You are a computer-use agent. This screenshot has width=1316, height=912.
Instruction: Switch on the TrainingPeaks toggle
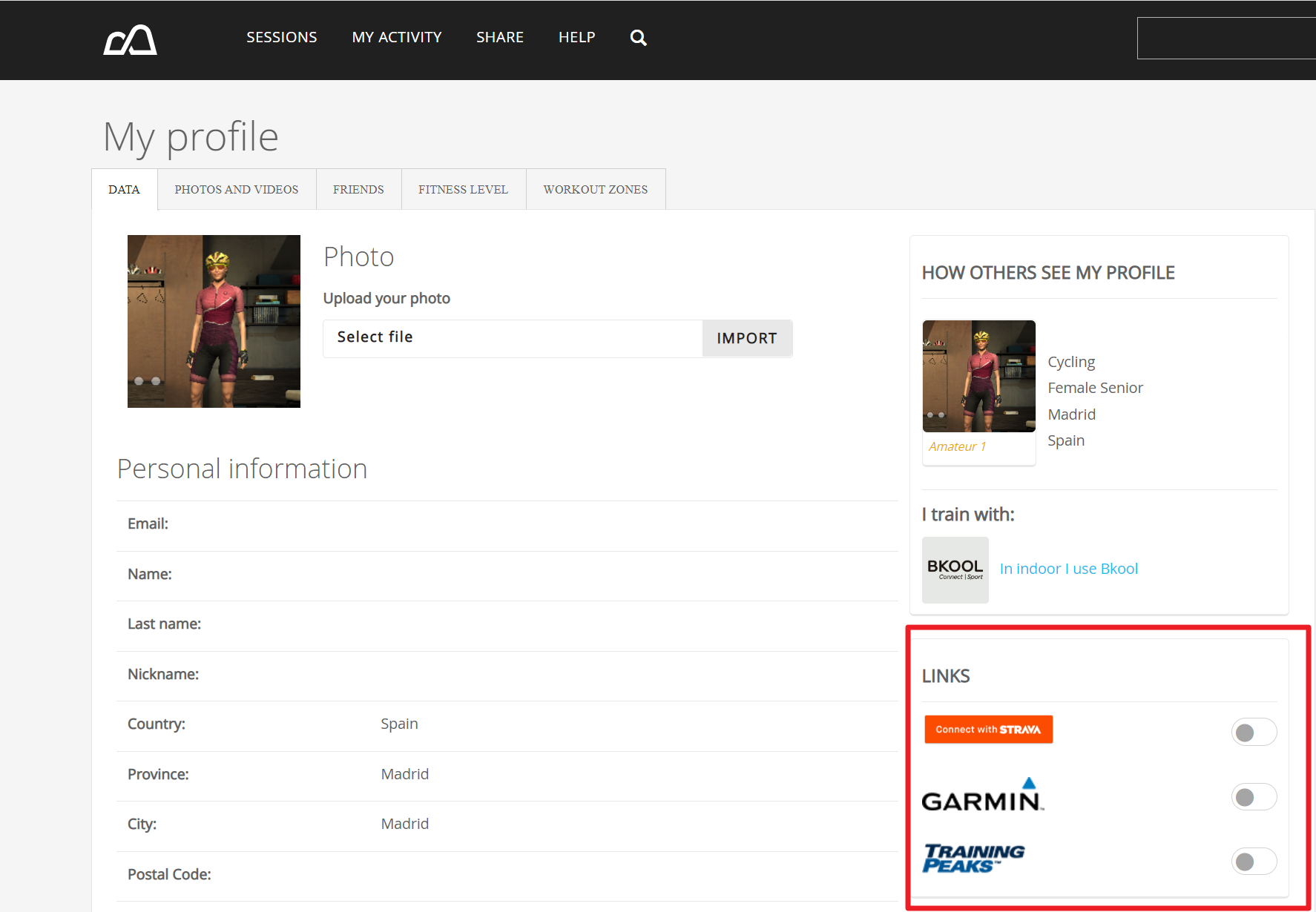pyautogui.click(x=1253, y=862)
